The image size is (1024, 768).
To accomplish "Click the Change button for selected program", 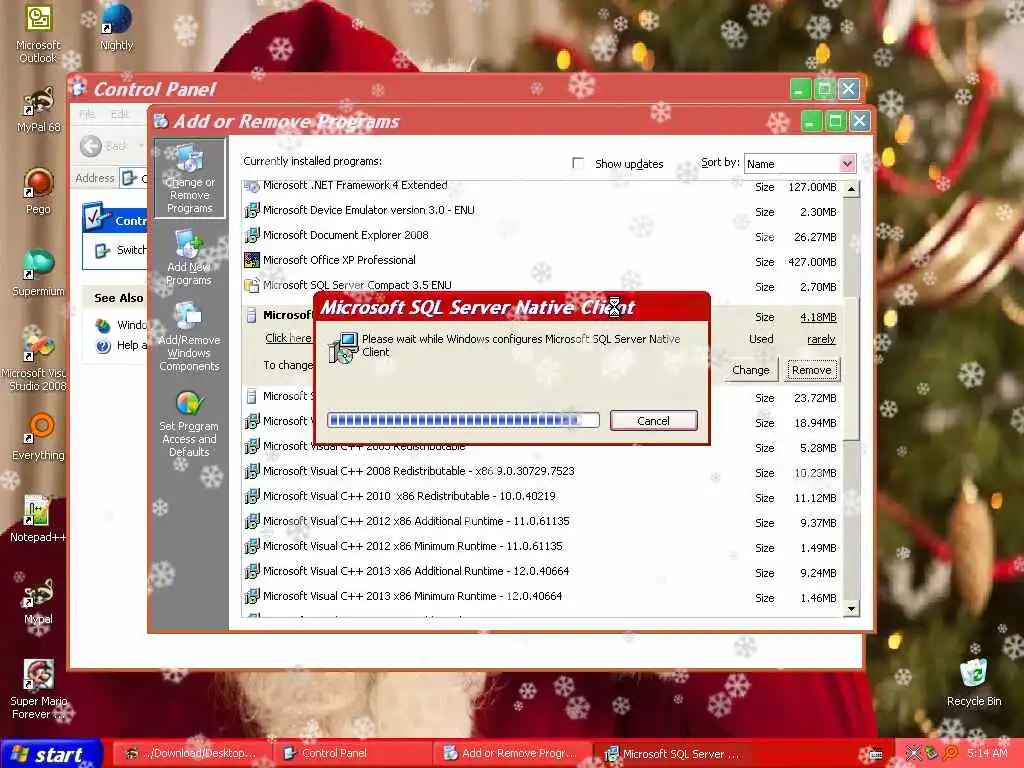I will coord(750,370).
